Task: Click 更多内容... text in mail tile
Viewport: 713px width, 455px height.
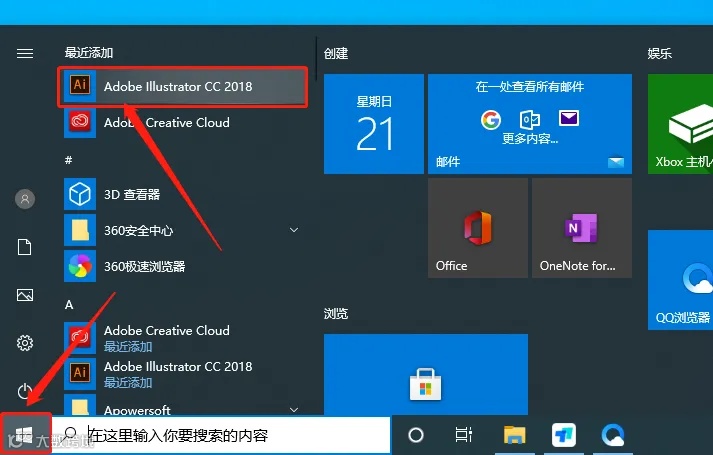Action: 530,138
